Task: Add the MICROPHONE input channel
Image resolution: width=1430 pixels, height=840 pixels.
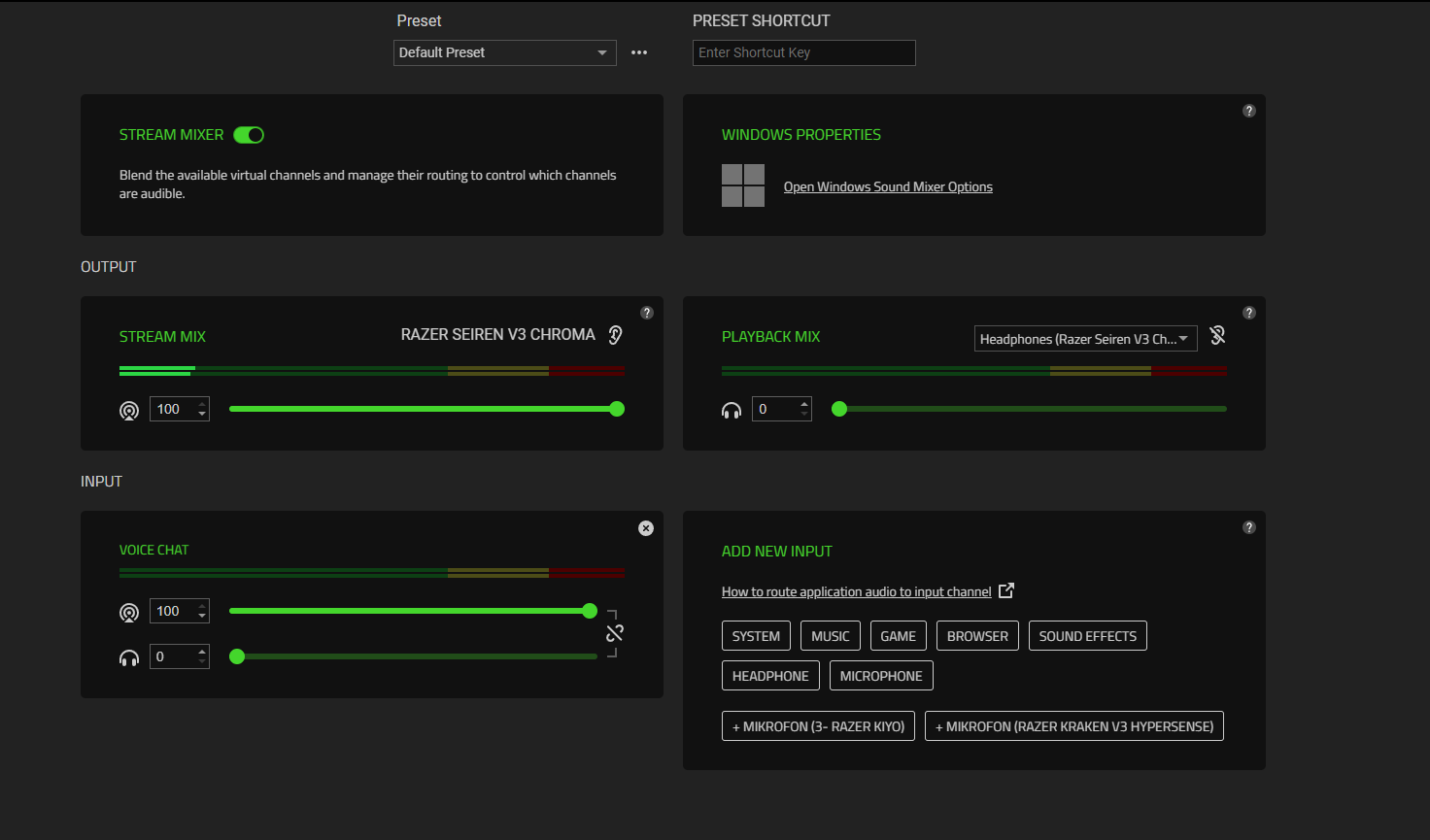Action: [x=881, y=676]
